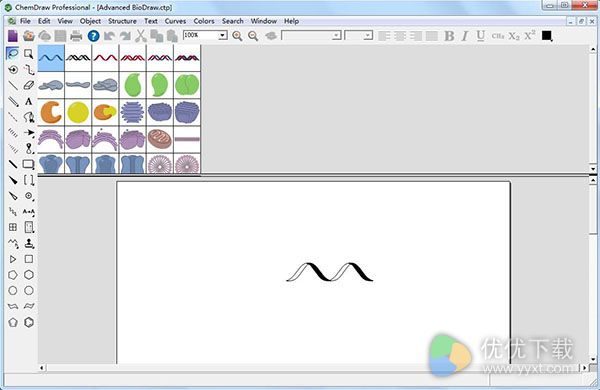Choose the Templates stamp tool

(29, 243)
